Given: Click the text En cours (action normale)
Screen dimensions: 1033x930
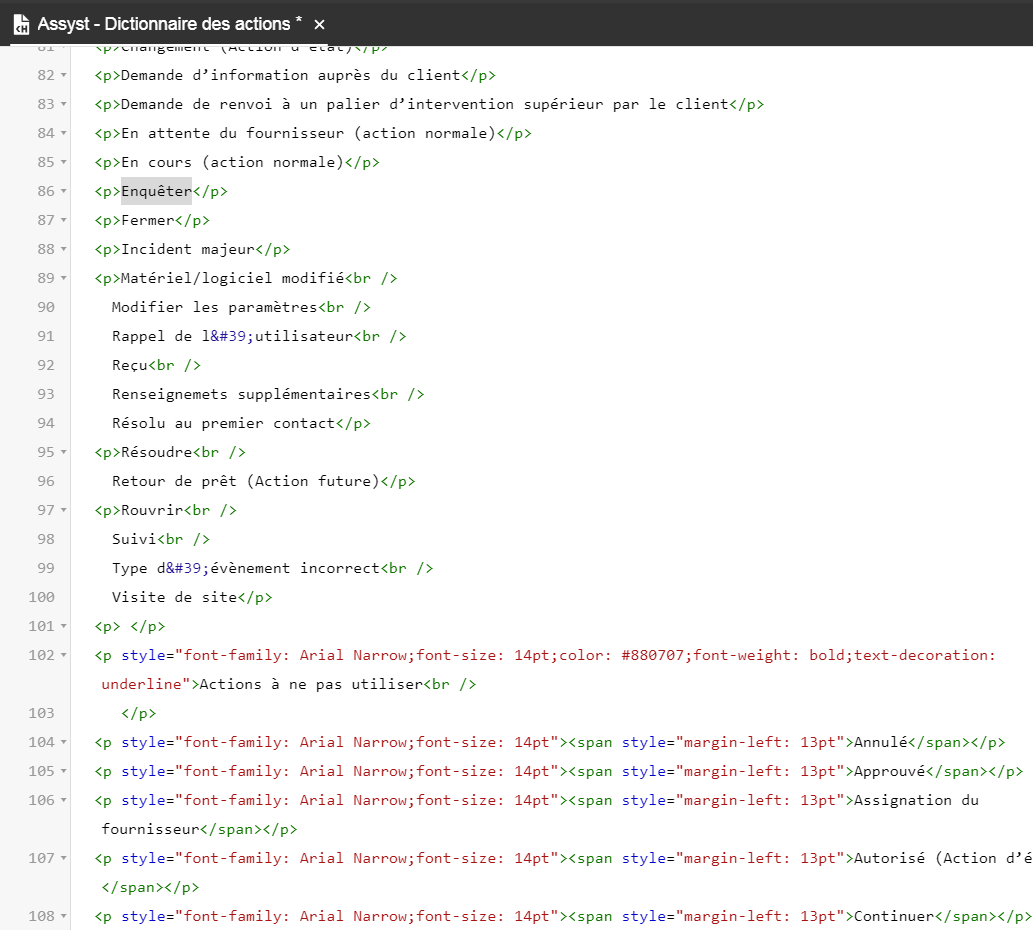Looking at the screenshot, I should tap(233, 162).
